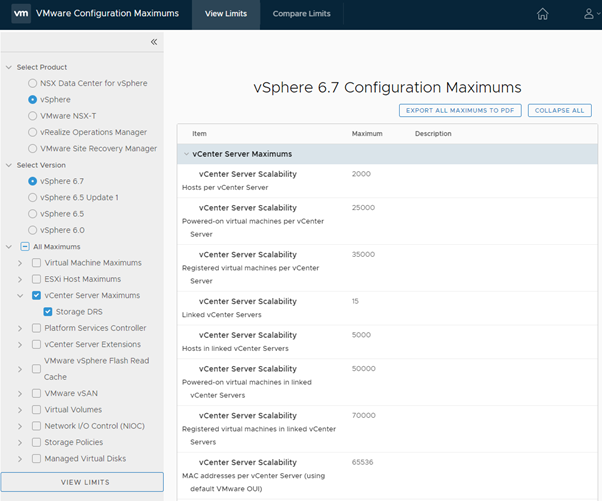Screen dimensions: 602x501
Task: Expand the Storage Policies node
Action: pos(20,443)
